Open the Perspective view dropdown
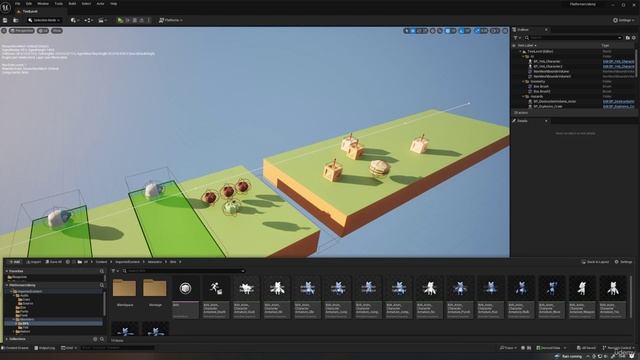This screenshot has height=360, width=640. (22, 31)
